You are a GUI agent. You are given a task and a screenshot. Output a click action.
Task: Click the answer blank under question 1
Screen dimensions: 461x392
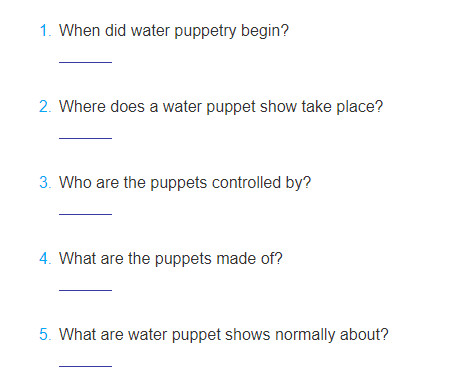pos(85,62)
